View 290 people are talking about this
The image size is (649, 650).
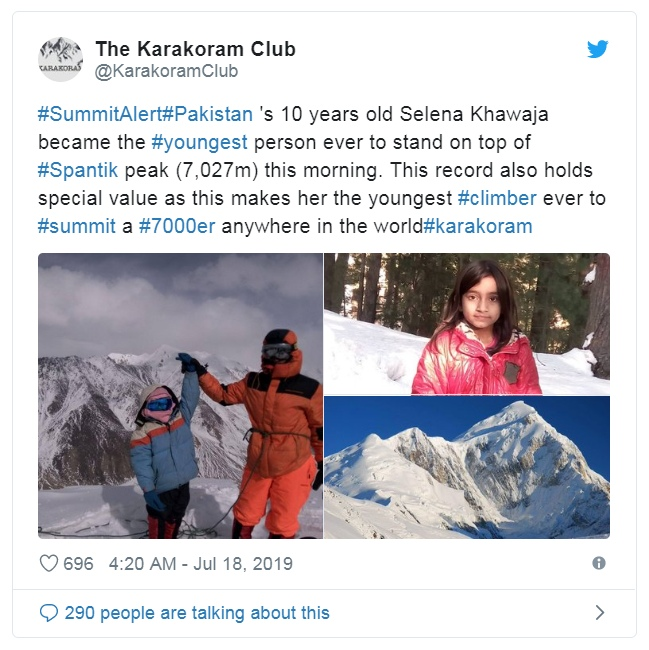pos(197,613)
